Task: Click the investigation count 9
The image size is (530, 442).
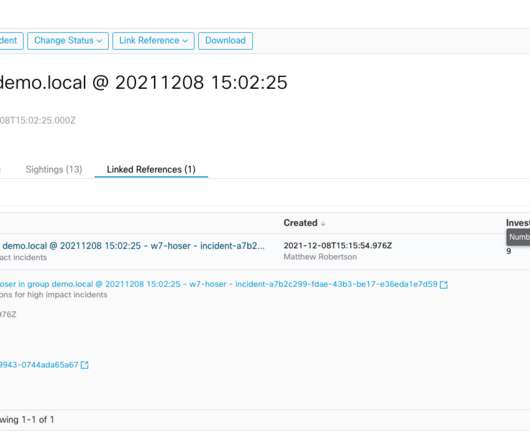Action: tap(509, 251)
